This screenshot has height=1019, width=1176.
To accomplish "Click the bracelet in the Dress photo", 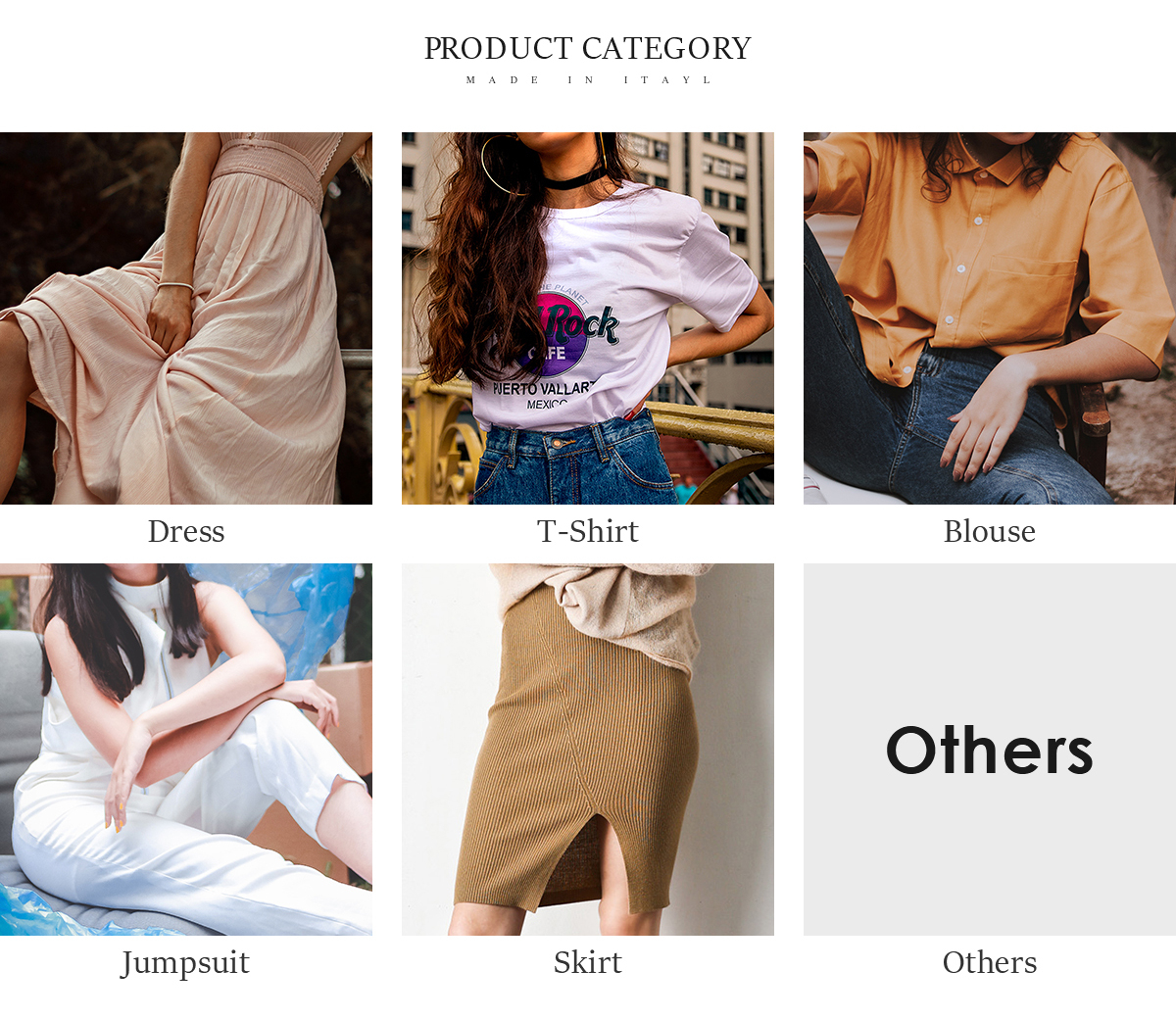I will pos(176,286).
